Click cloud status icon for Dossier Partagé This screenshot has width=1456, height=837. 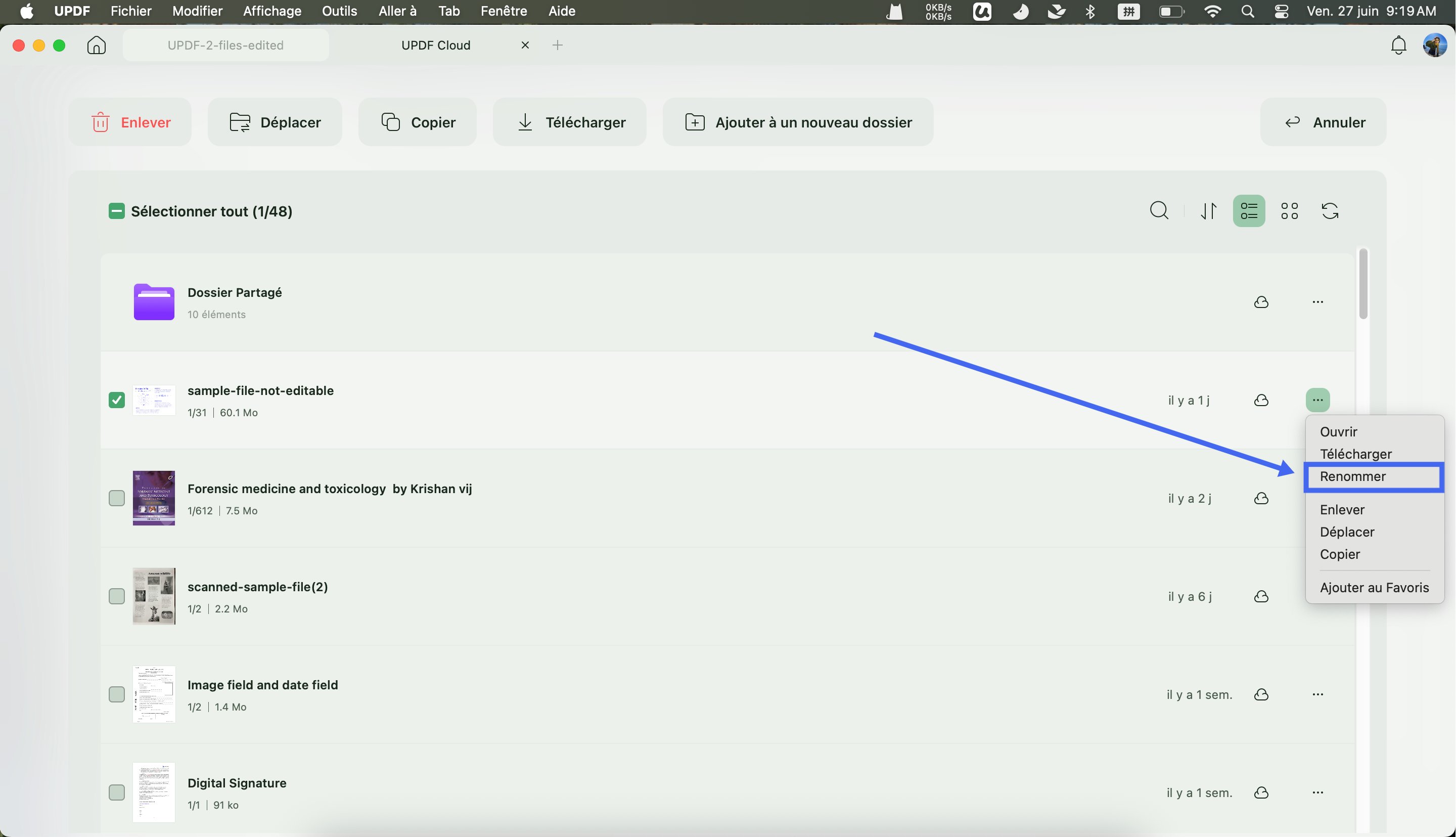1261,302
